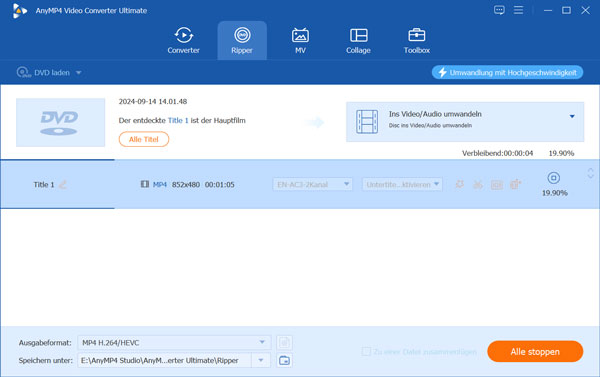This screenshot has height=377, width=600.
Task: Expand the DVD laden dropdown arrow
Action: [78, 73]
